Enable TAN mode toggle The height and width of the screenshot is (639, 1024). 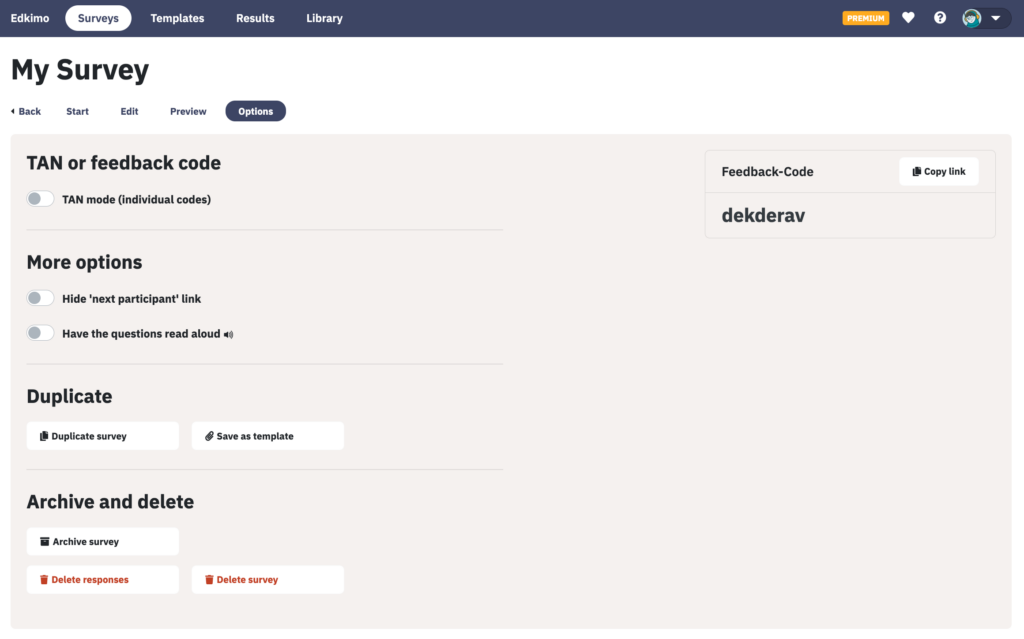40,199
